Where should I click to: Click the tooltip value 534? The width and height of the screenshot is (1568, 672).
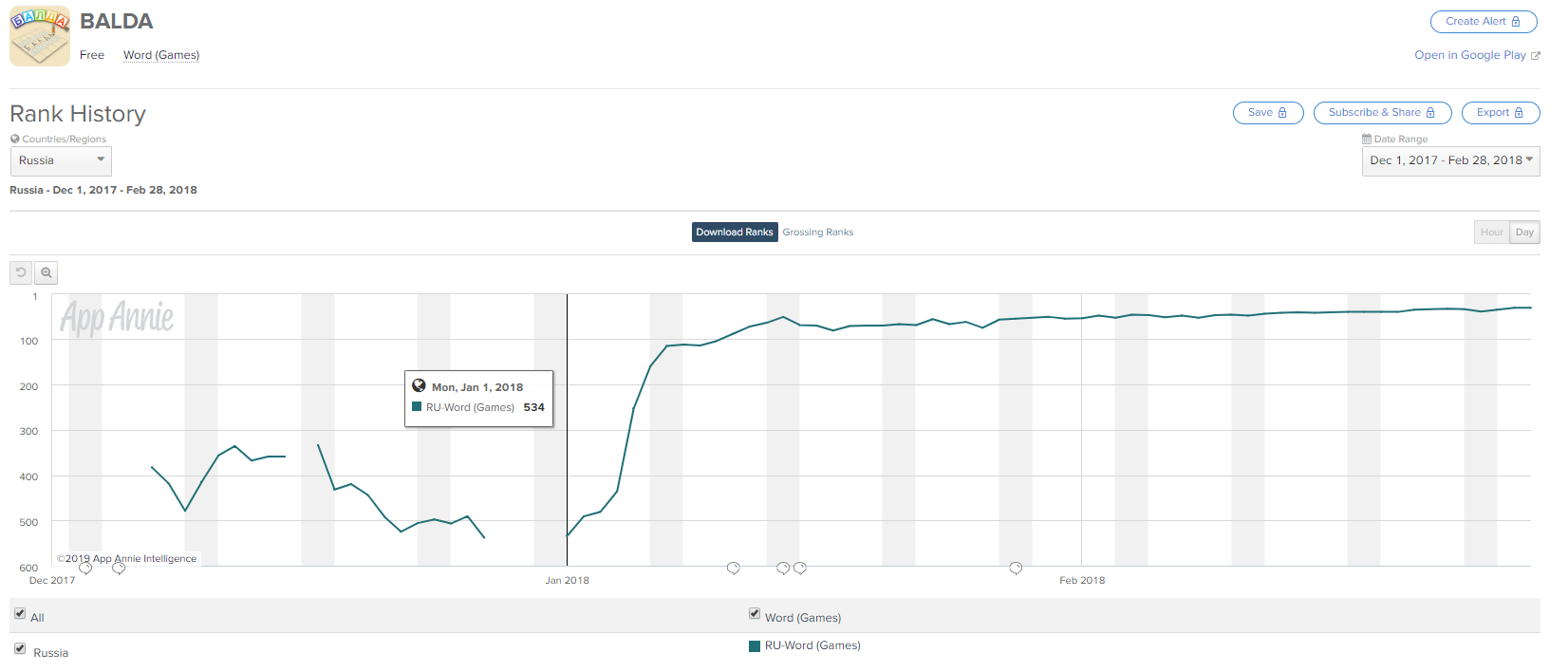(x=534, y=407)
